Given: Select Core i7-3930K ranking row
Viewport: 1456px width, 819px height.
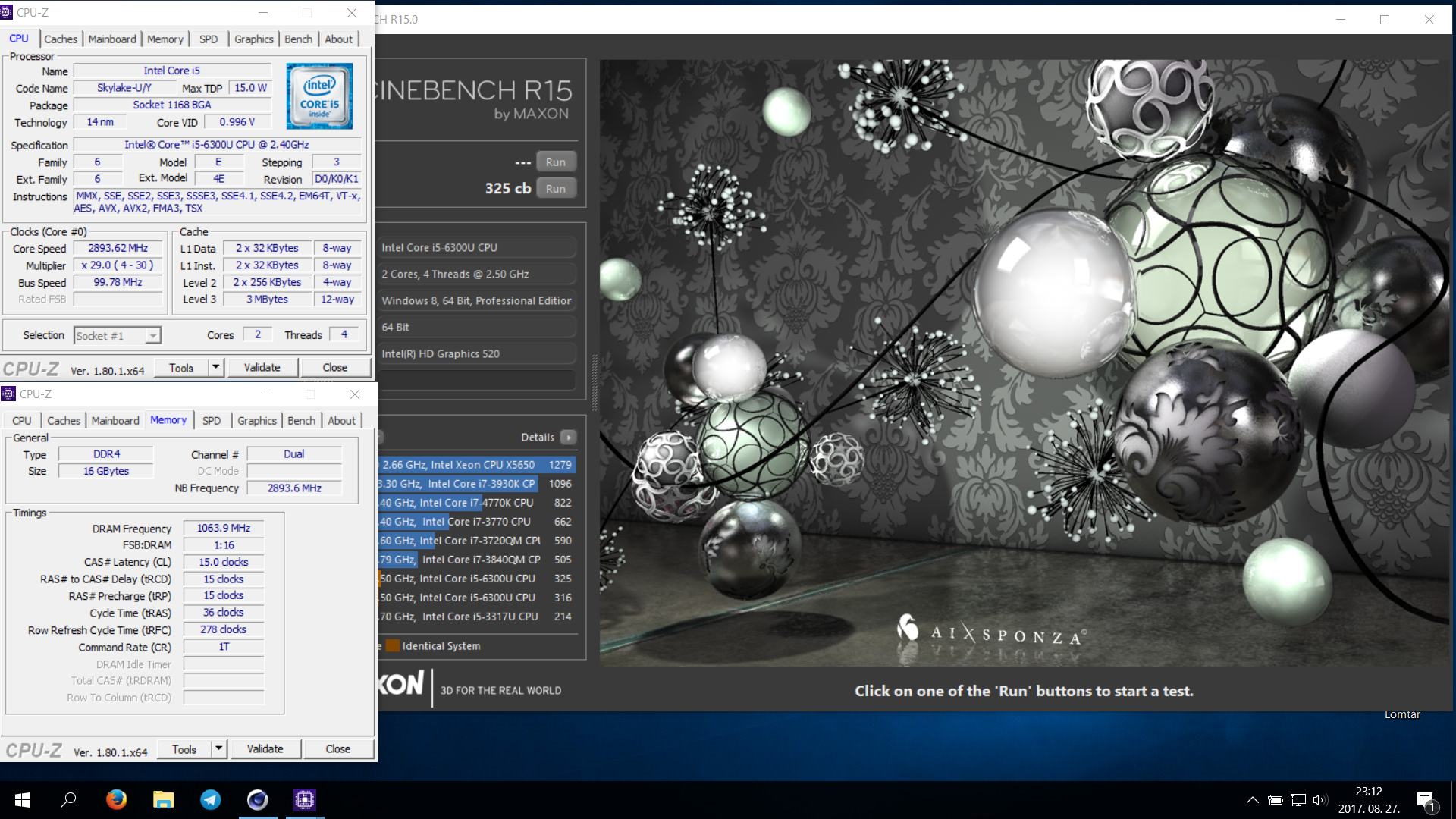Looking at the screenshot, I should pos(477,484).
